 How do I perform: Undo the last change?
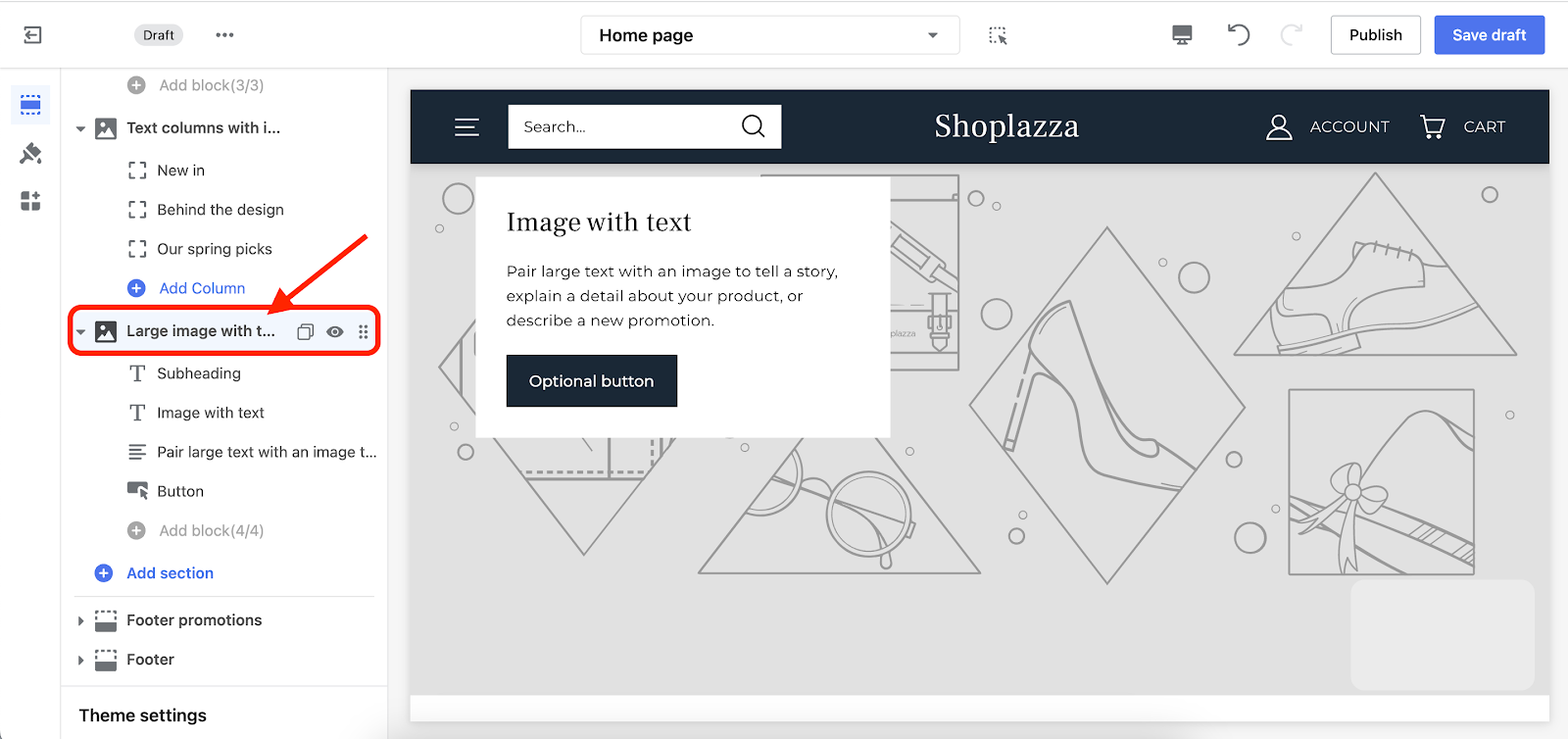tap(1239, 35)
